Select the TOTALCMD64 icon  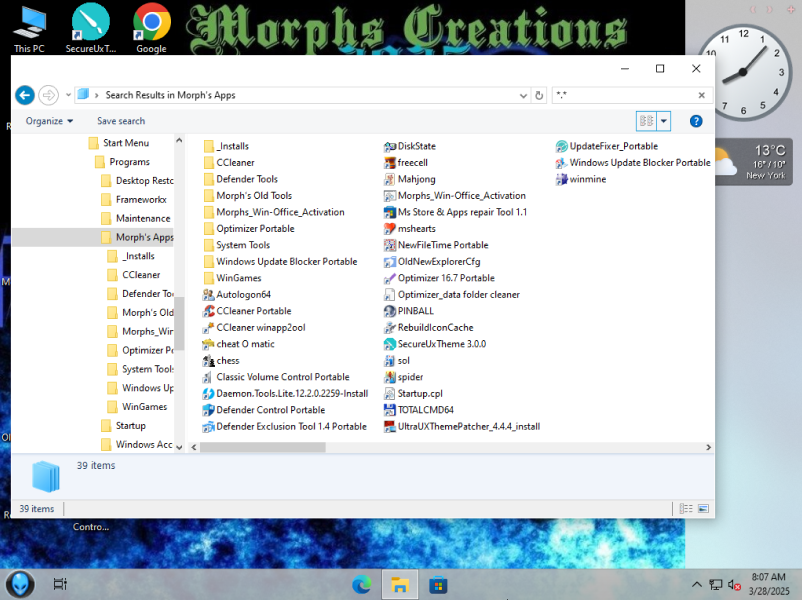[x=390, y=410]
